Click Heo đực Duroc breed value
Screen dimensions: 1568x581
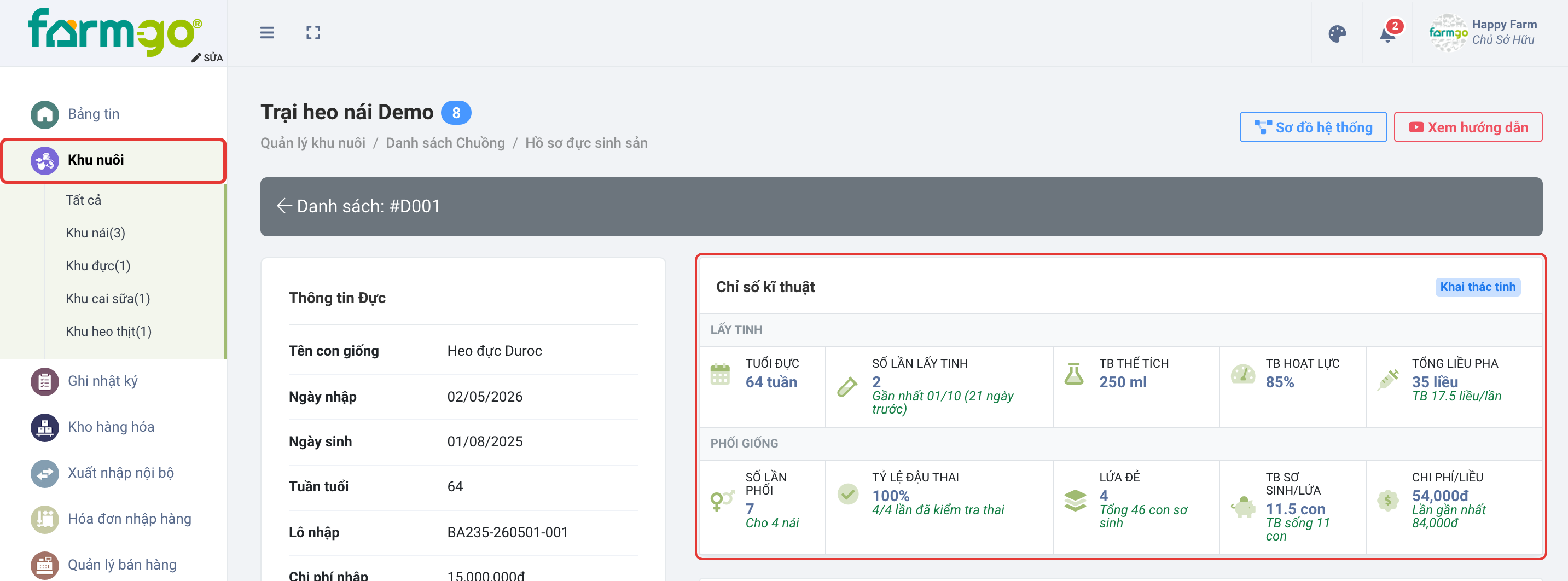point(494,351)
